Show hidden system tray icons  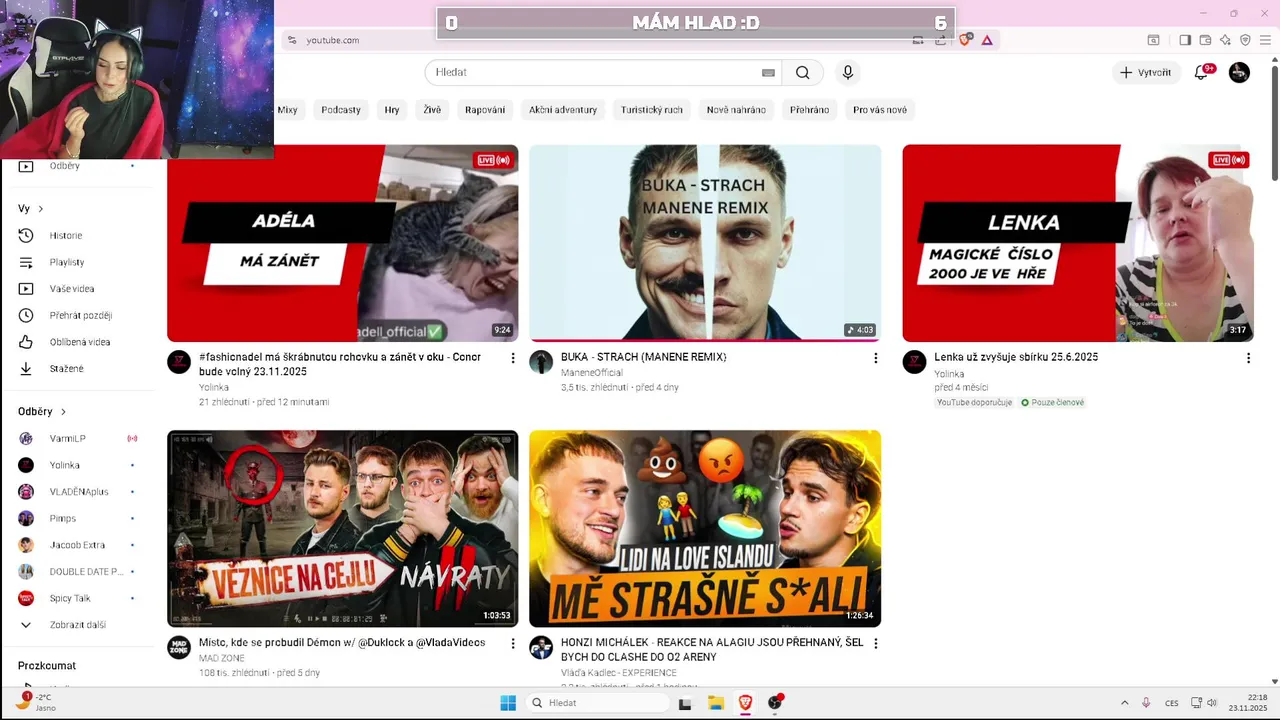[1124, 703]
